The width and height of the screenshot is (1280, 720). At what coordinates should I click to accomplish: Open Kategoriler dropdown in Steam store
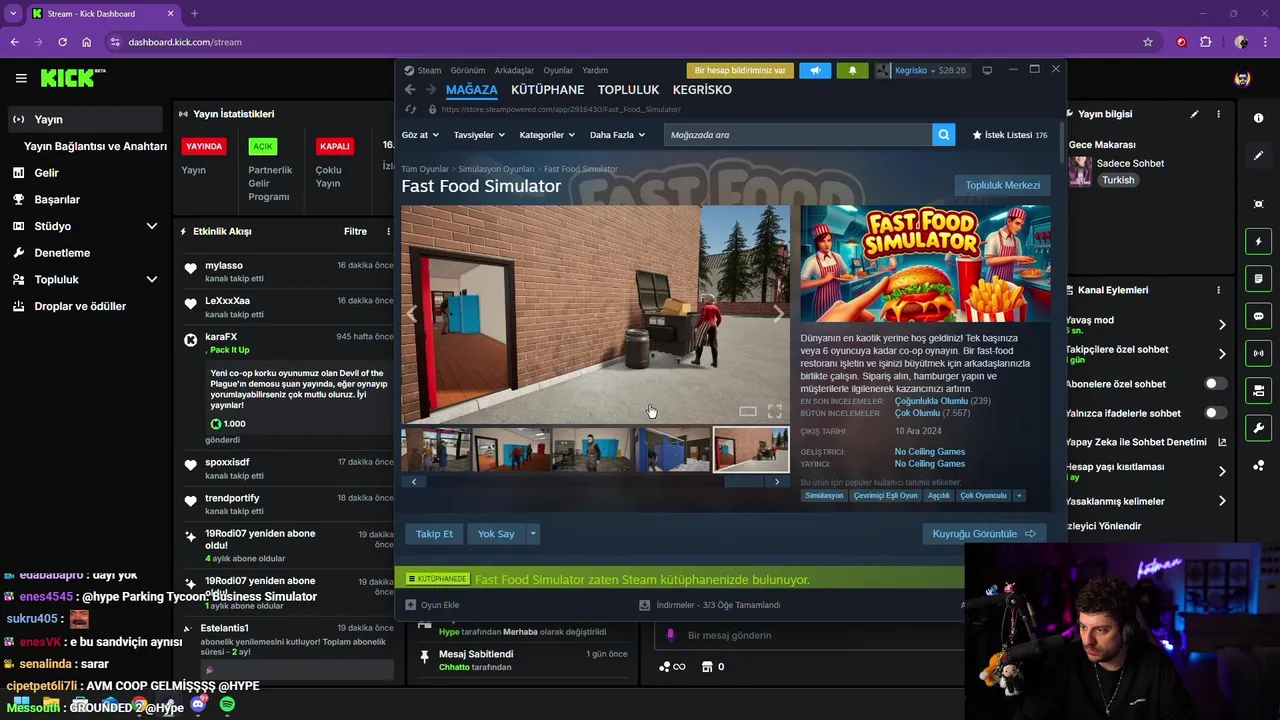(x=547, y=135)
